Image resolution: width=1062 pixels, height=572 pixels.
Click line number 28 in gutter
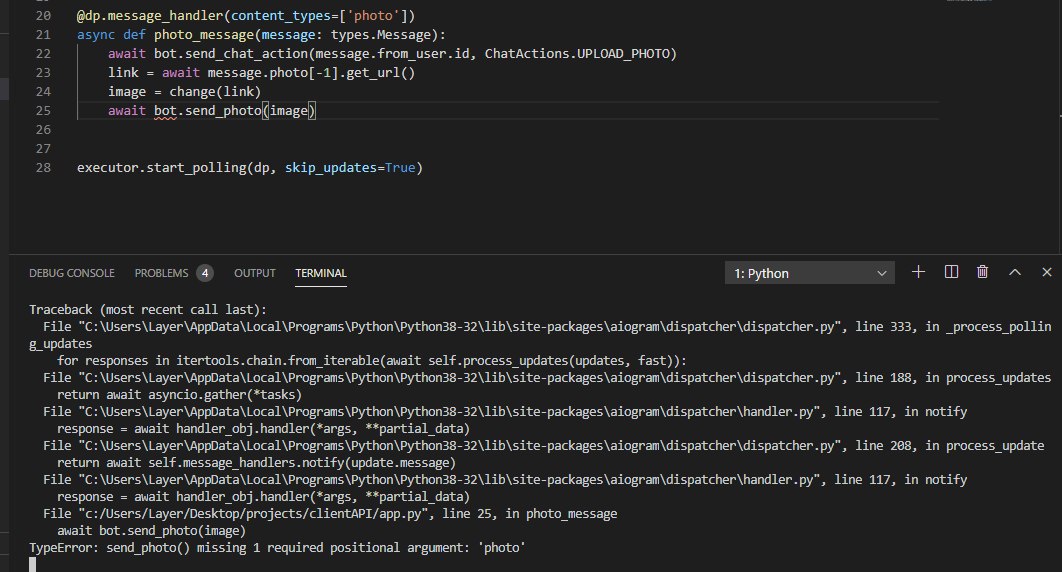(x=43, y=167)
